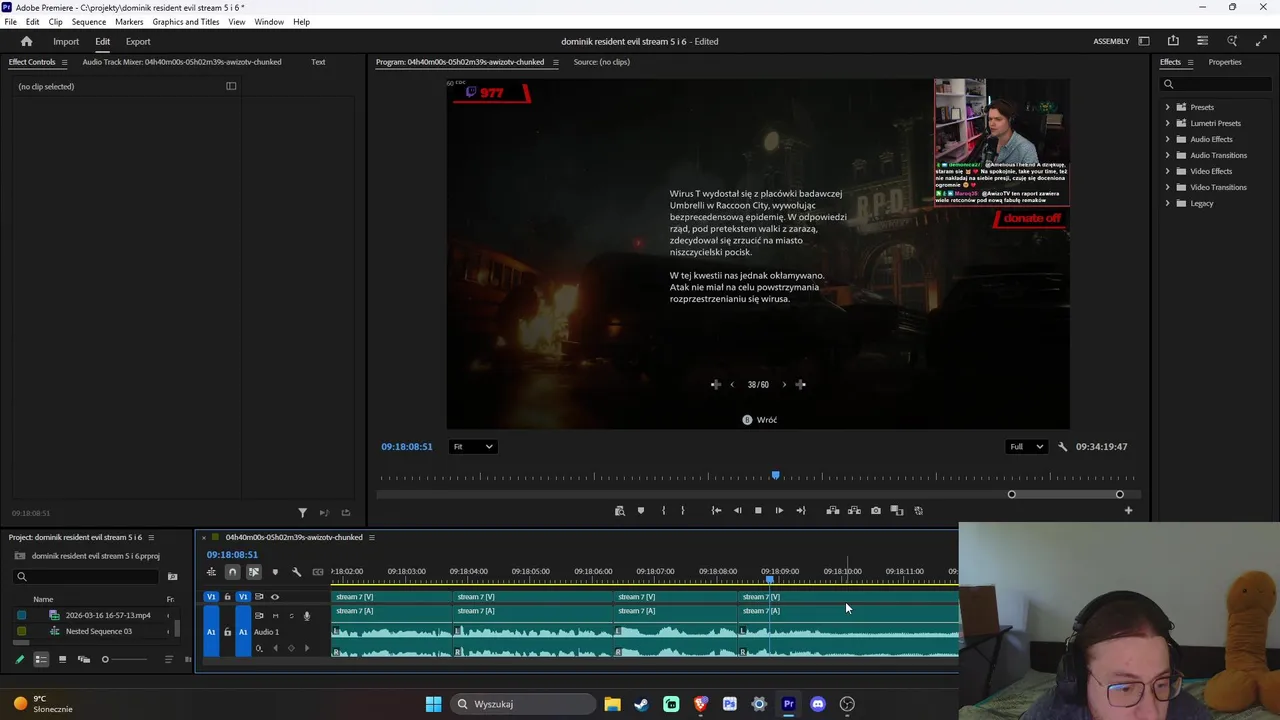This screenshot has height=720, width=1280.
Task: Expand the Video Effects folder
Action: [x=1167, y=171]
